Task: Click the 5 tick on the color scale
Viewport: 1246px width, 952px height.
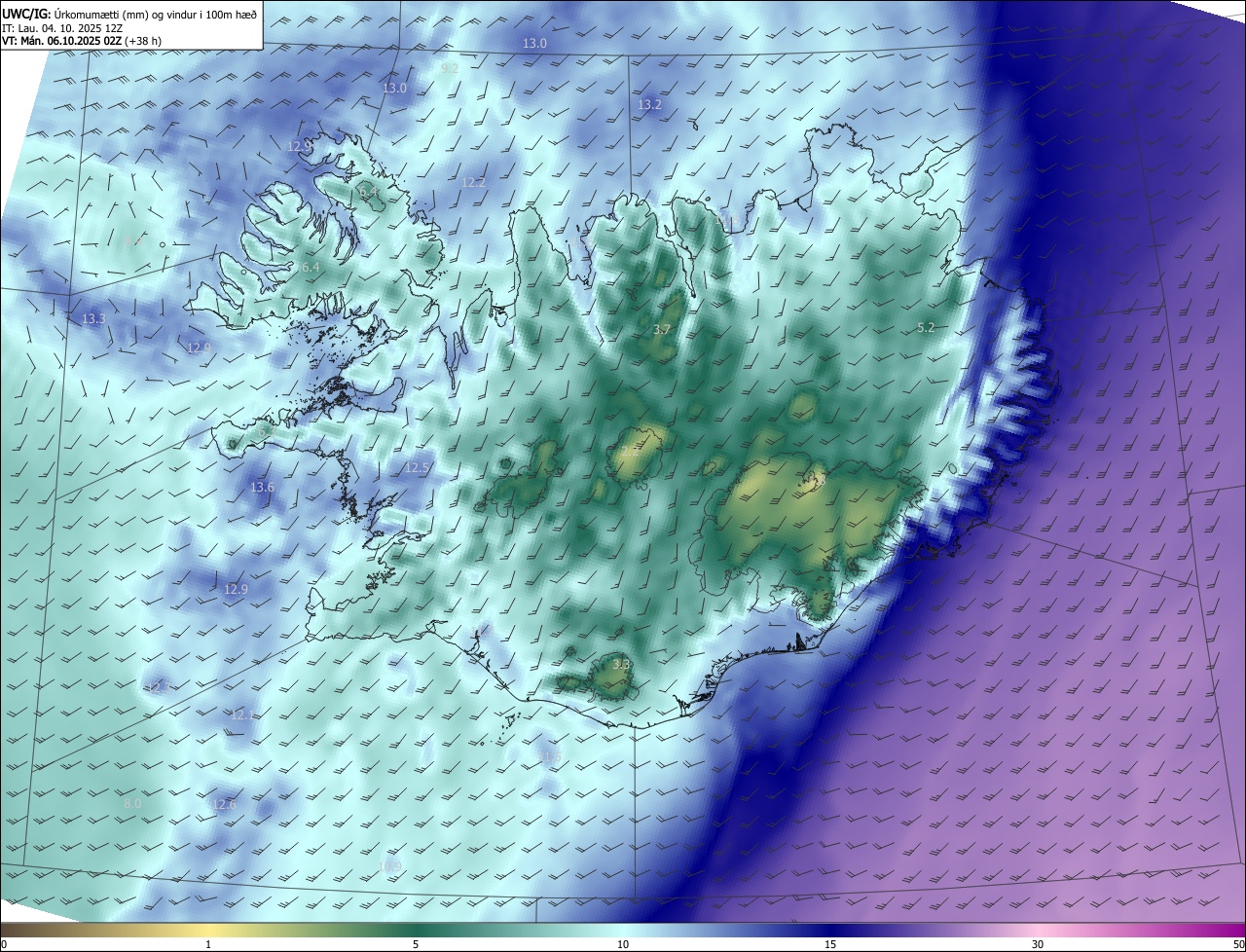Action: [416, 944]
